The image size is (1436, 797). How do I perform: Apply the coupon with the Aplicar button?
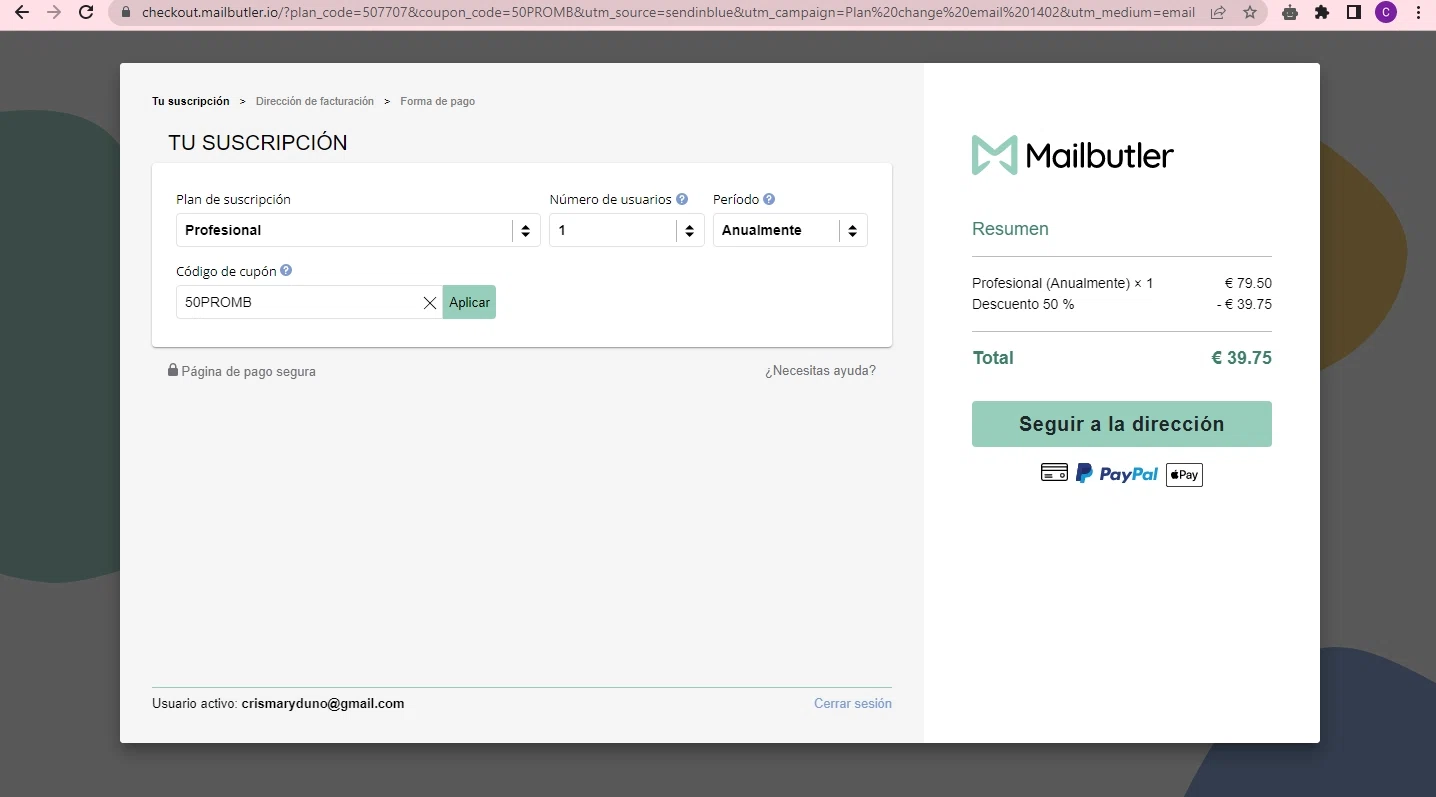tap(469, 302)
